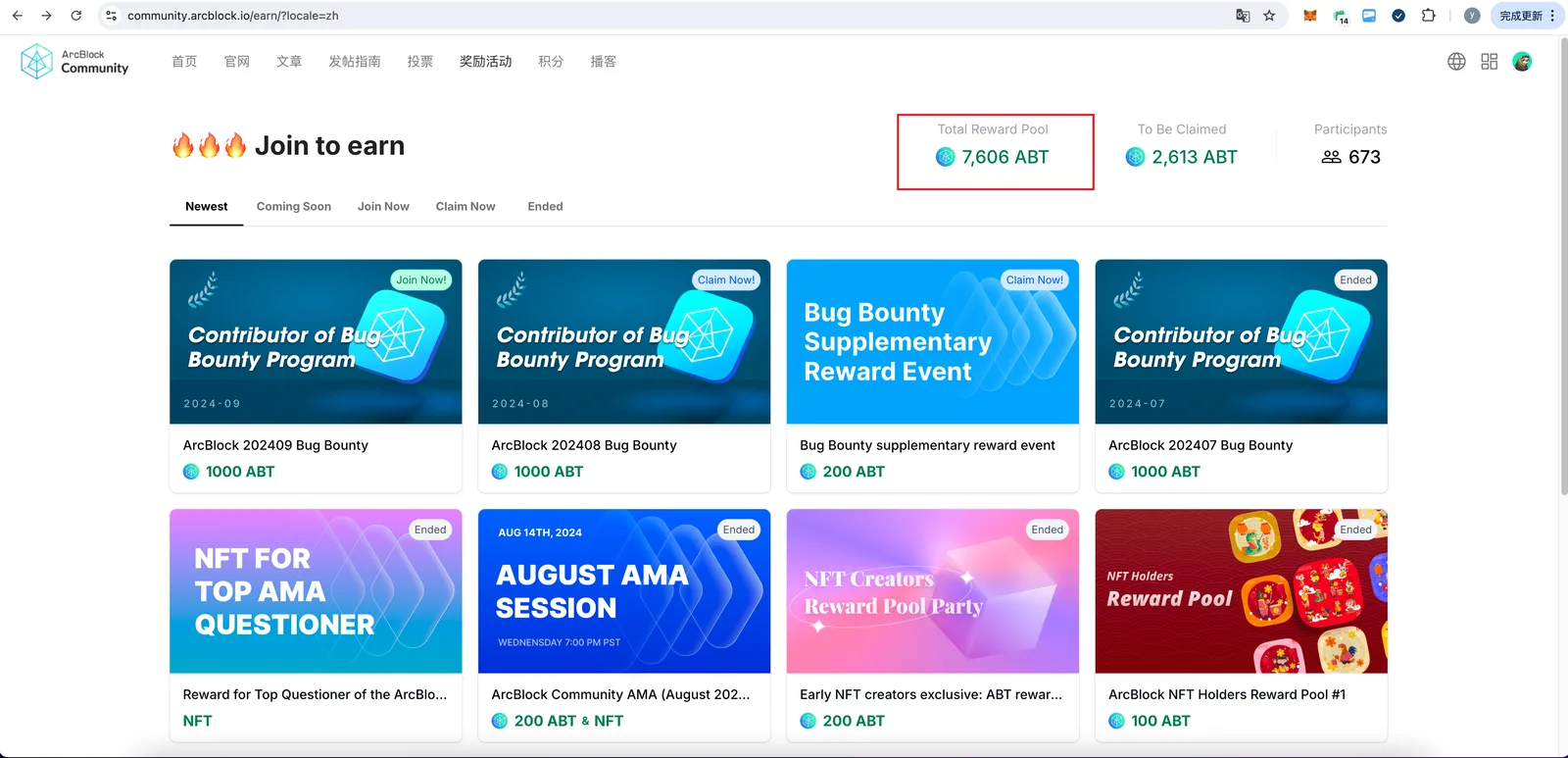Open the Google Translate page icon

coord(1243,16)
